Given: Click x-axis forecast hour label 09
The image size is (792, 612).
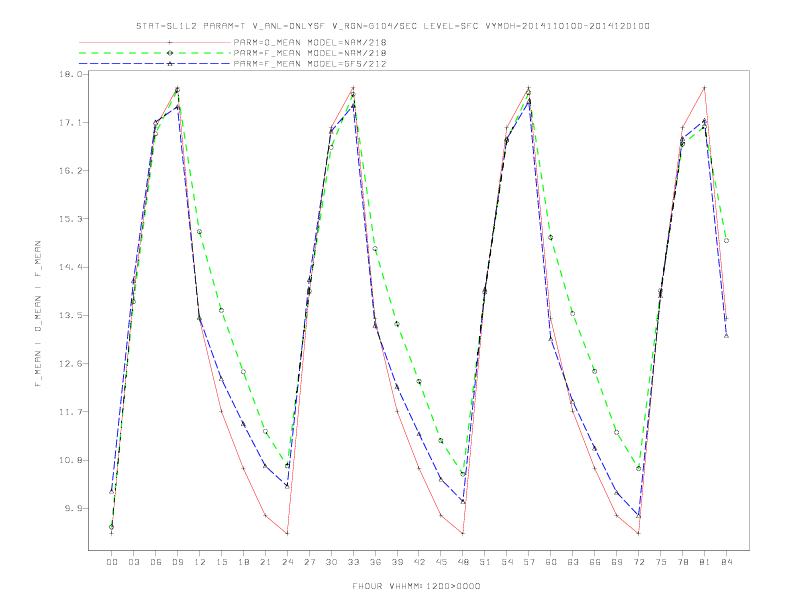Looking at the screenshot, I should click(177, 562).
